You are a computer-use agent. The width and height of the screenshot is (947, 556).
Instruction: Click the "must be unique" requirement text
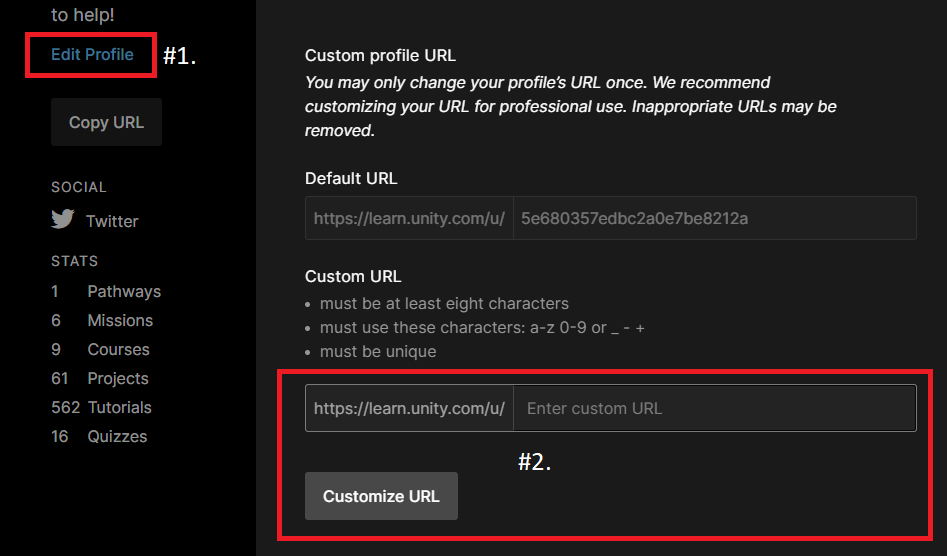point(378,351)
